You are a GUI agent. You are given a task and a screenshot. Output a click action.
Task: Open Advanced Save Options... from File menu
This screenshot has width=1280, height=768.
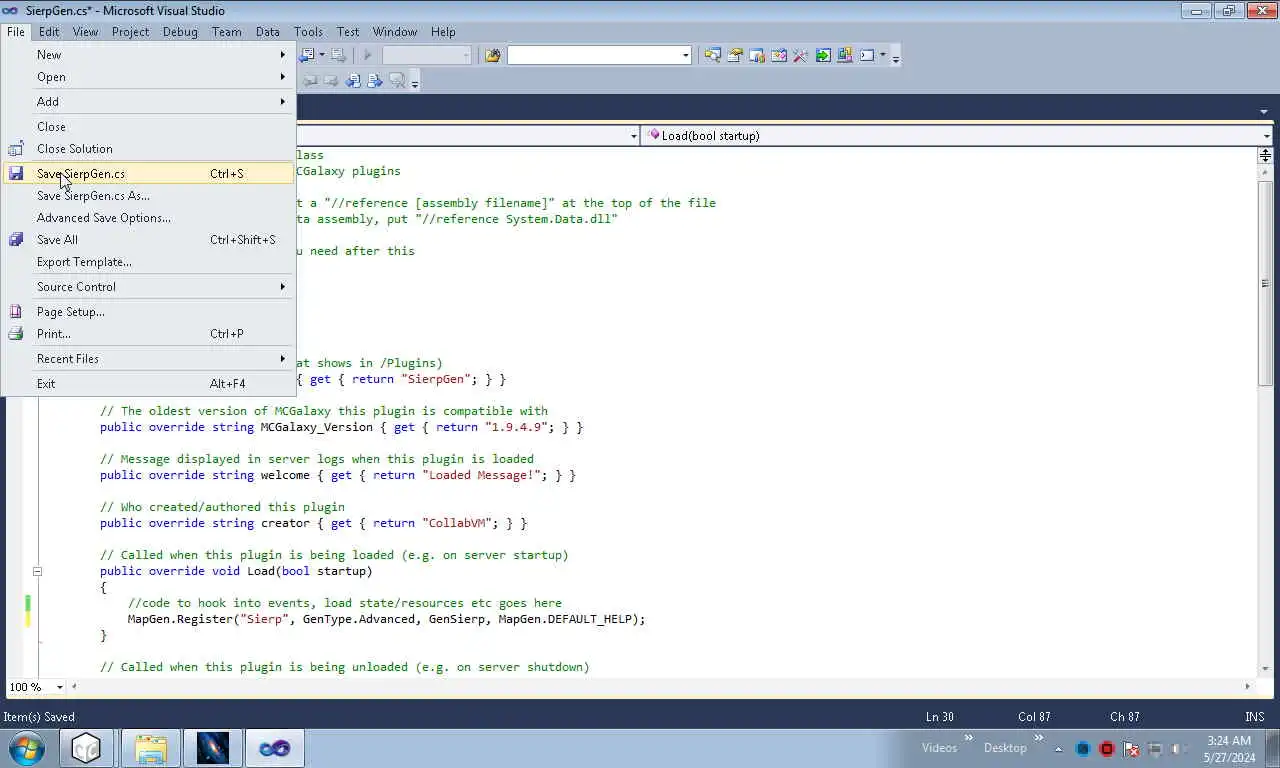pos(149,217)
